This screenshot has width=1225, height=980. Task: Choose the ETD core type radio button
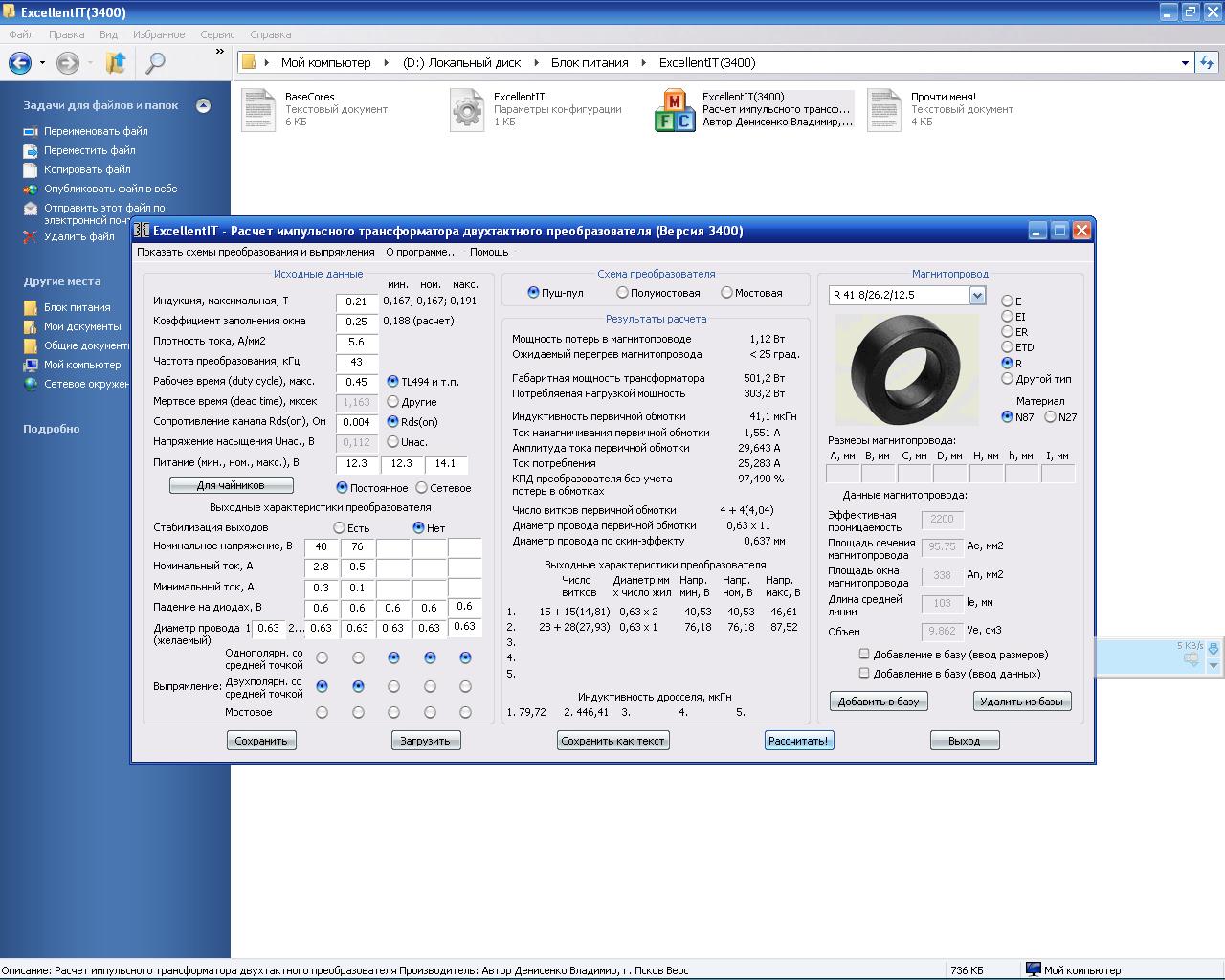point(1007,347)
